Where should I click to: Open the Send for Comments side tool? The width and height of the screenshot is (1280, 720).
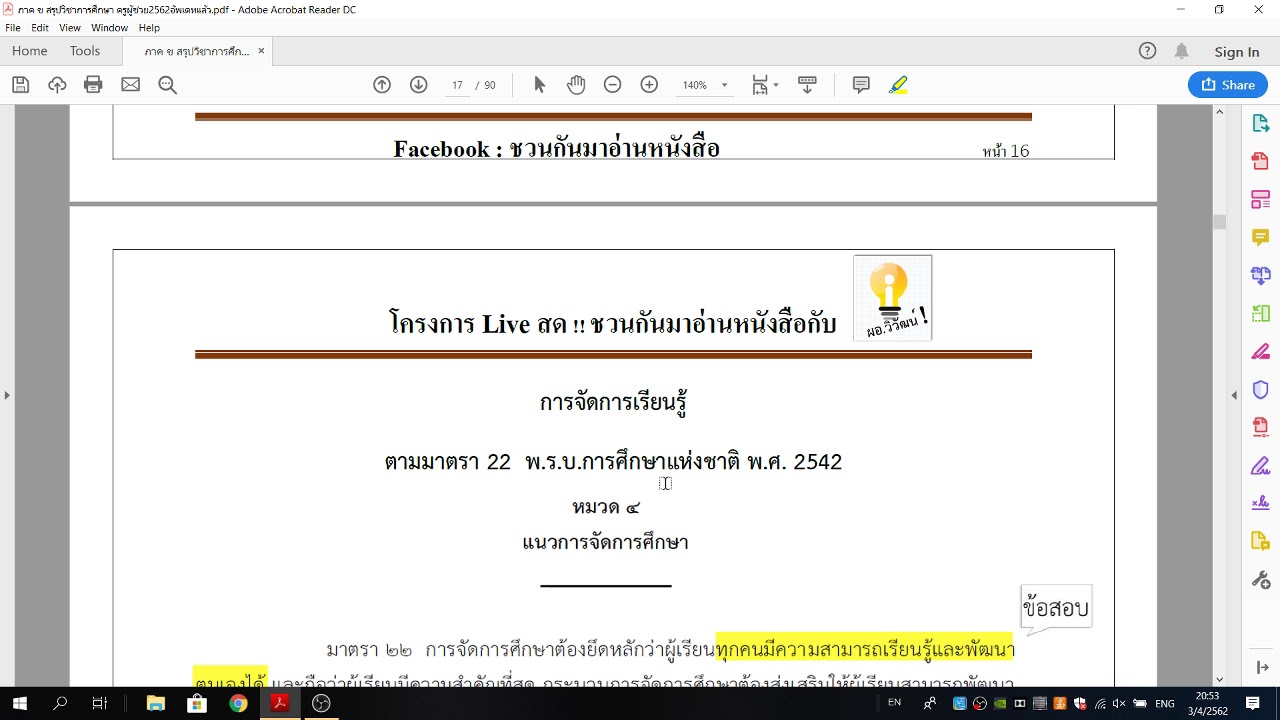tap(1260, 541)
